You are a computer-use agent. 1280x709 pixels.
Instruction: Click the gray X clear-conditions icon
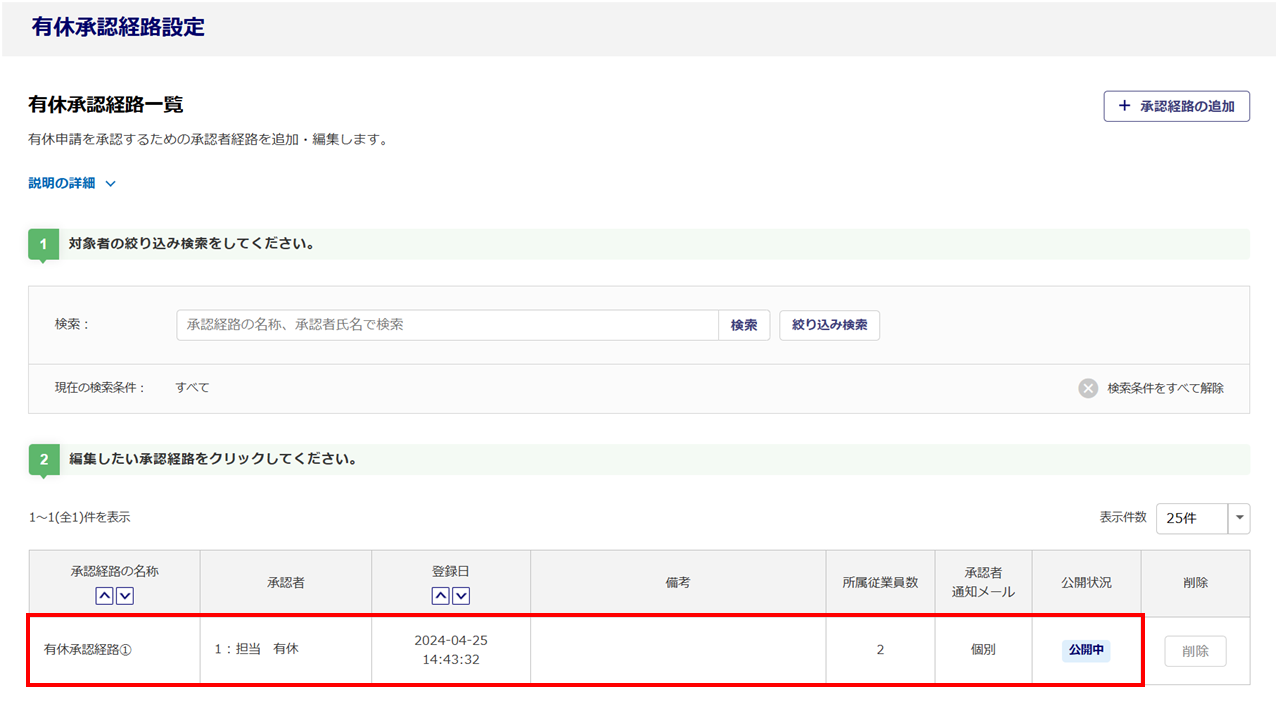[x=1088, y=388]
